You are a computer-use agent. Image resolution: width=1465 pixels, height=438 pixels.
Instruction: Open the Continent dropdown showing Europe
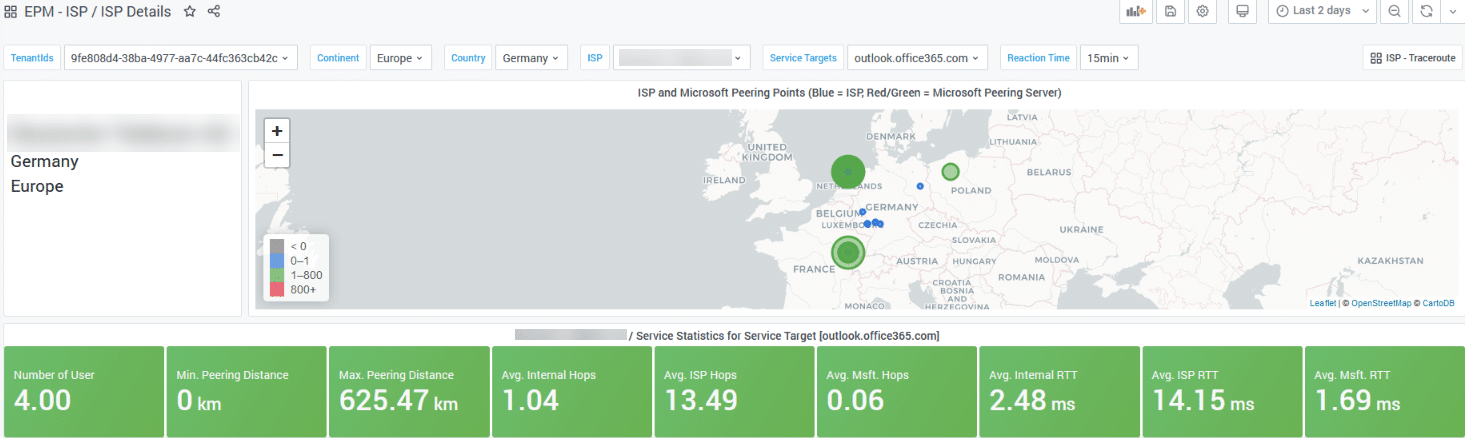pos(400,58)
